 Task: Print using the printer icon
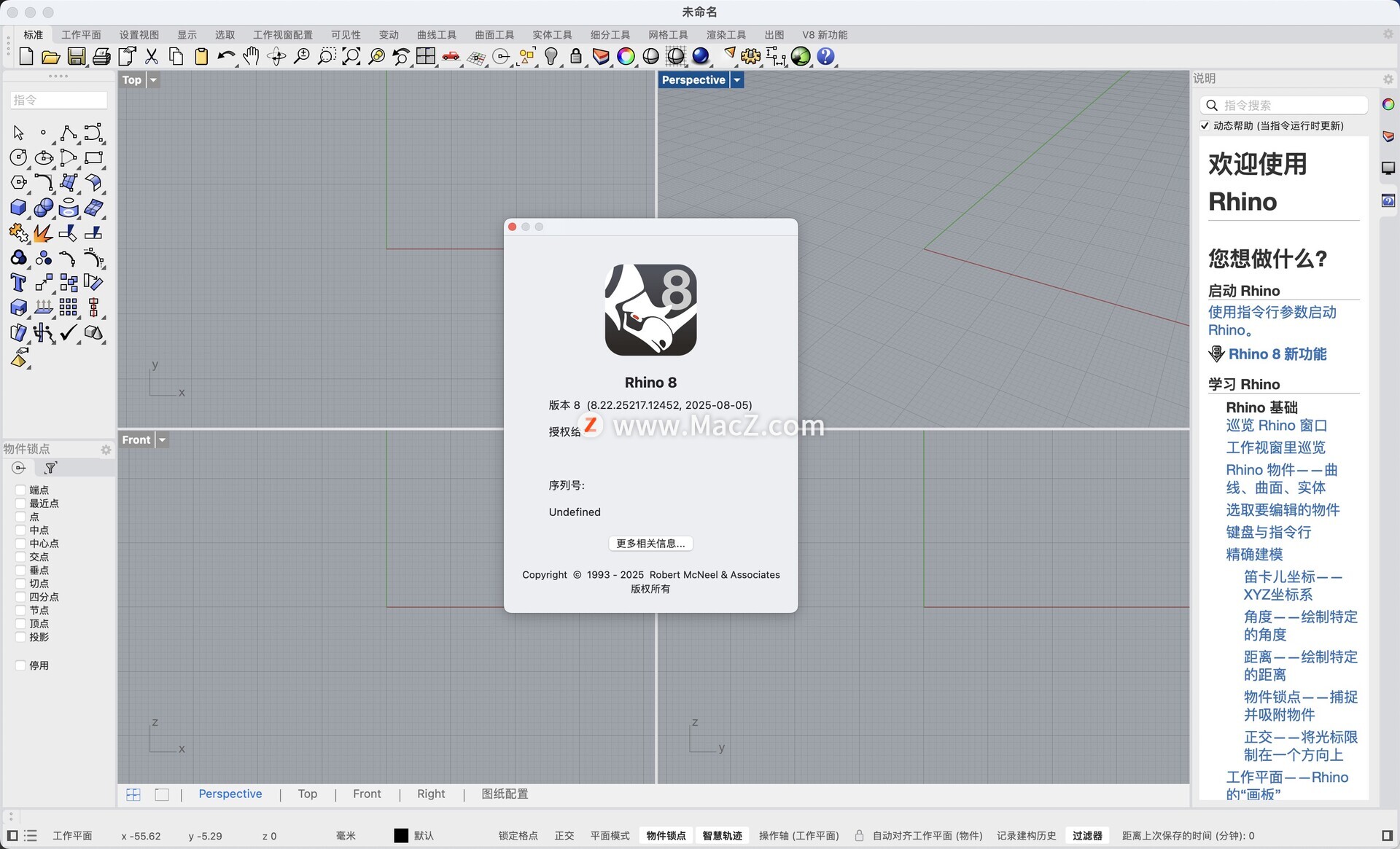(x=101, y=56)
